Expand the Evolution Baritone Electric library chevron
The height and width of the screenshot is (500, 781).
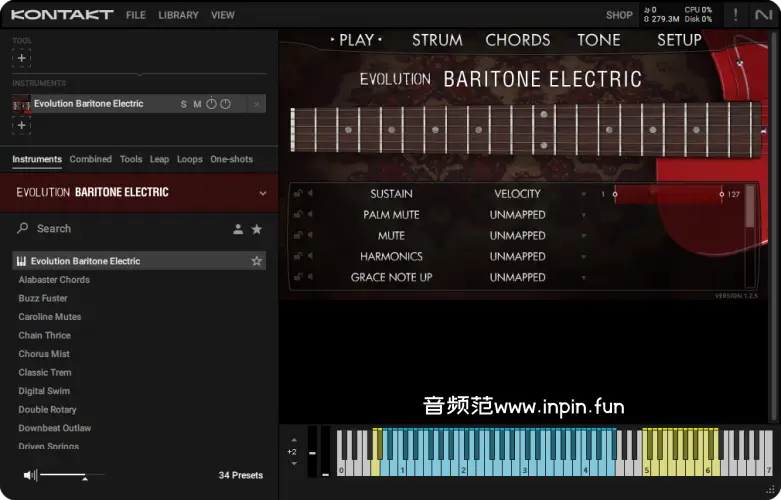click(263, 193)
